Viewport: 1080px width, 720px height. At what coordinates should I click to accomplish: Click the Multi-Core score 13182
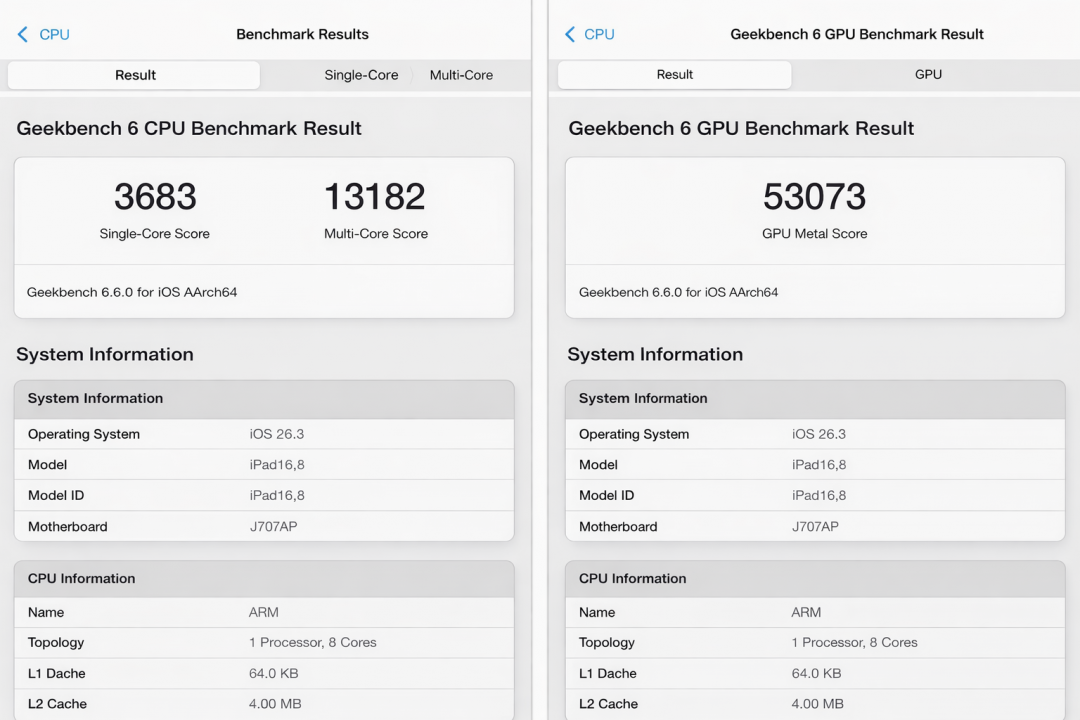point(375,196)
